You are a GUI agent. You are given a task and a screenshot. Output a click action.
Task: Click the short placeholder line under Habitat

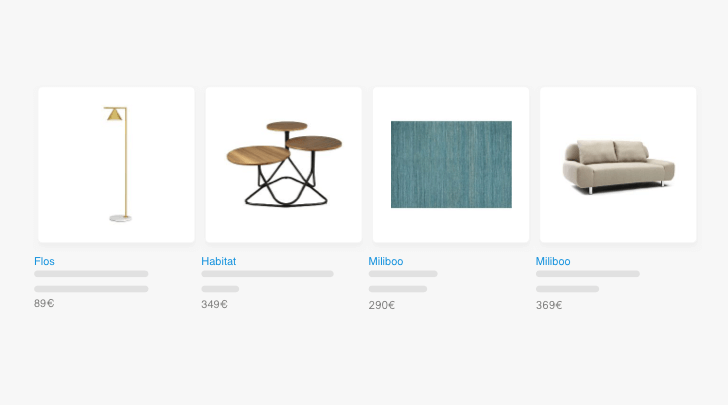point(220,289)
